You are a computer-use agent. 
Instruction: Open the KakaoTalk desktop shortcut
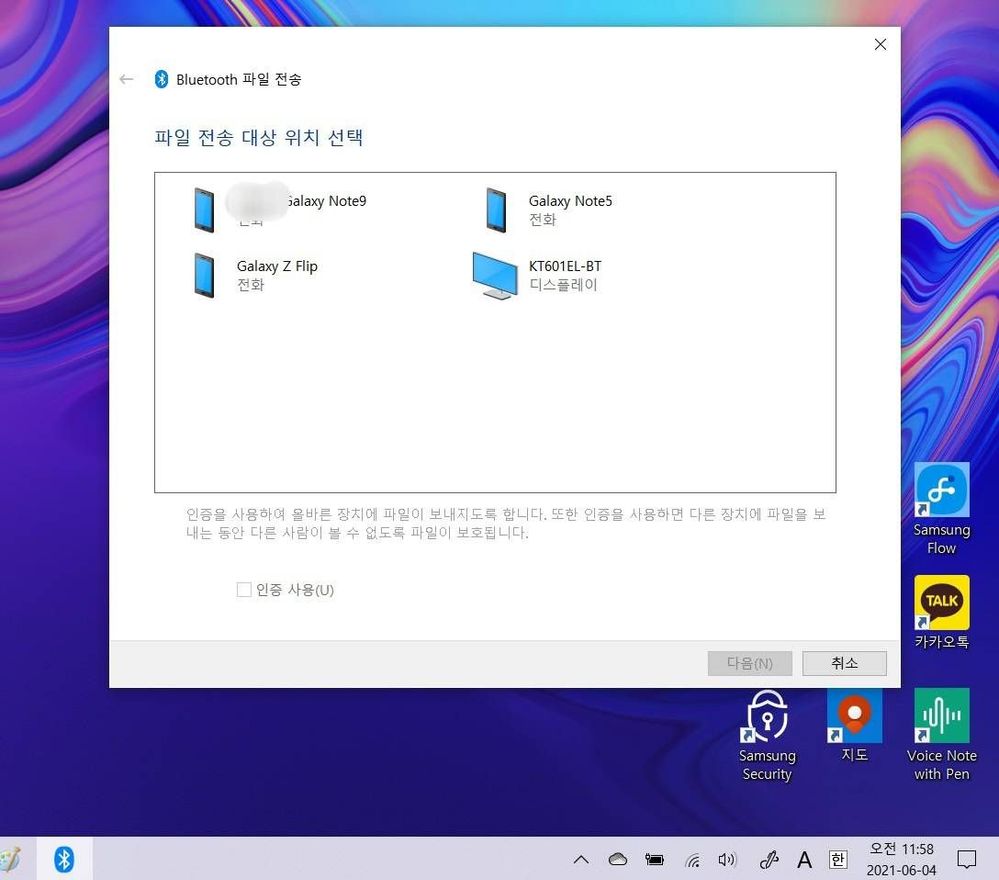[941, 612]
